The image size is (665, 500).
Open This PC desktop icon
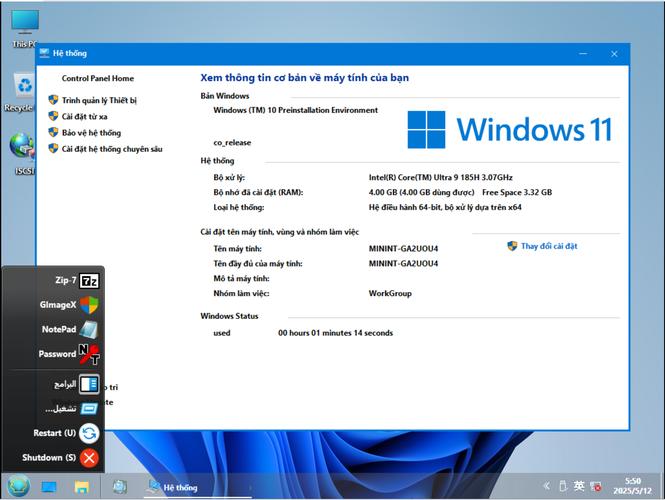click(x=25, y=29)
